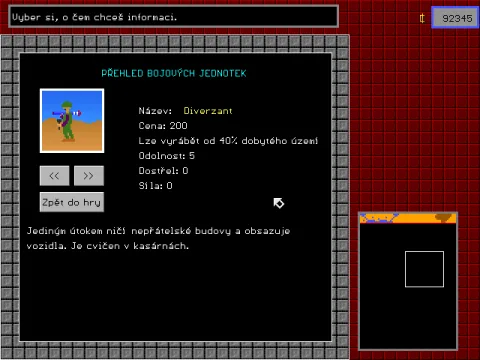Click the text Cena: 200

[x=163, y=126]
